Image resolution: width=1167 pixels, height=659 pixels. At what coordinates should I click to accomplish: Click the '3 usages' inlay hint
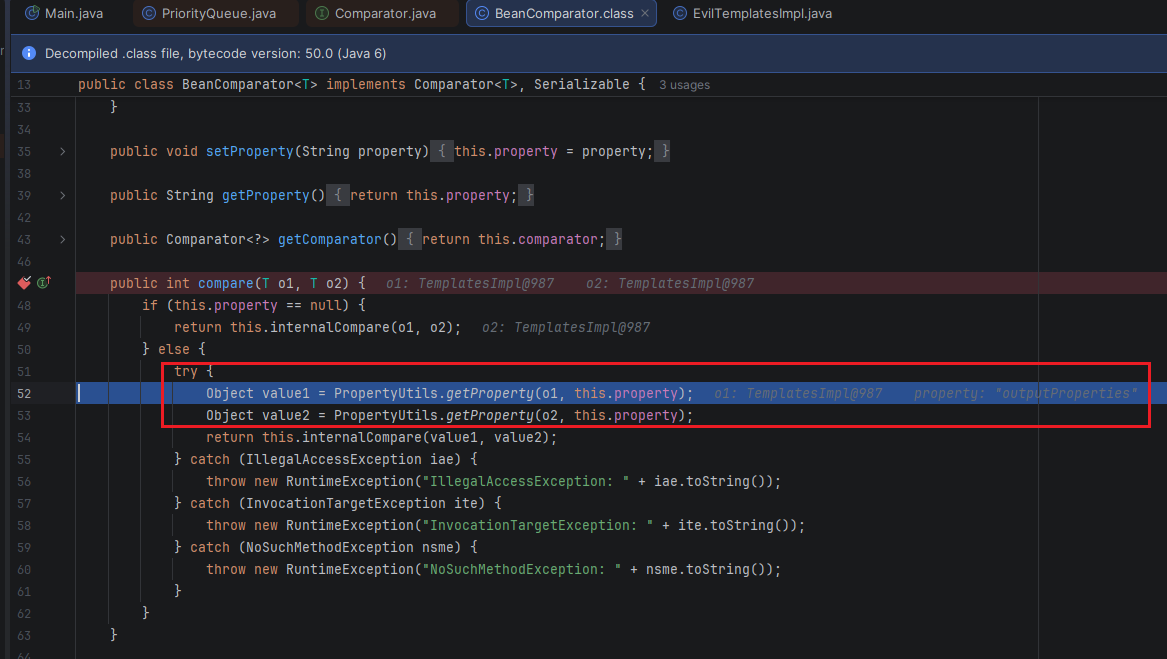click(x=684, y=85)
